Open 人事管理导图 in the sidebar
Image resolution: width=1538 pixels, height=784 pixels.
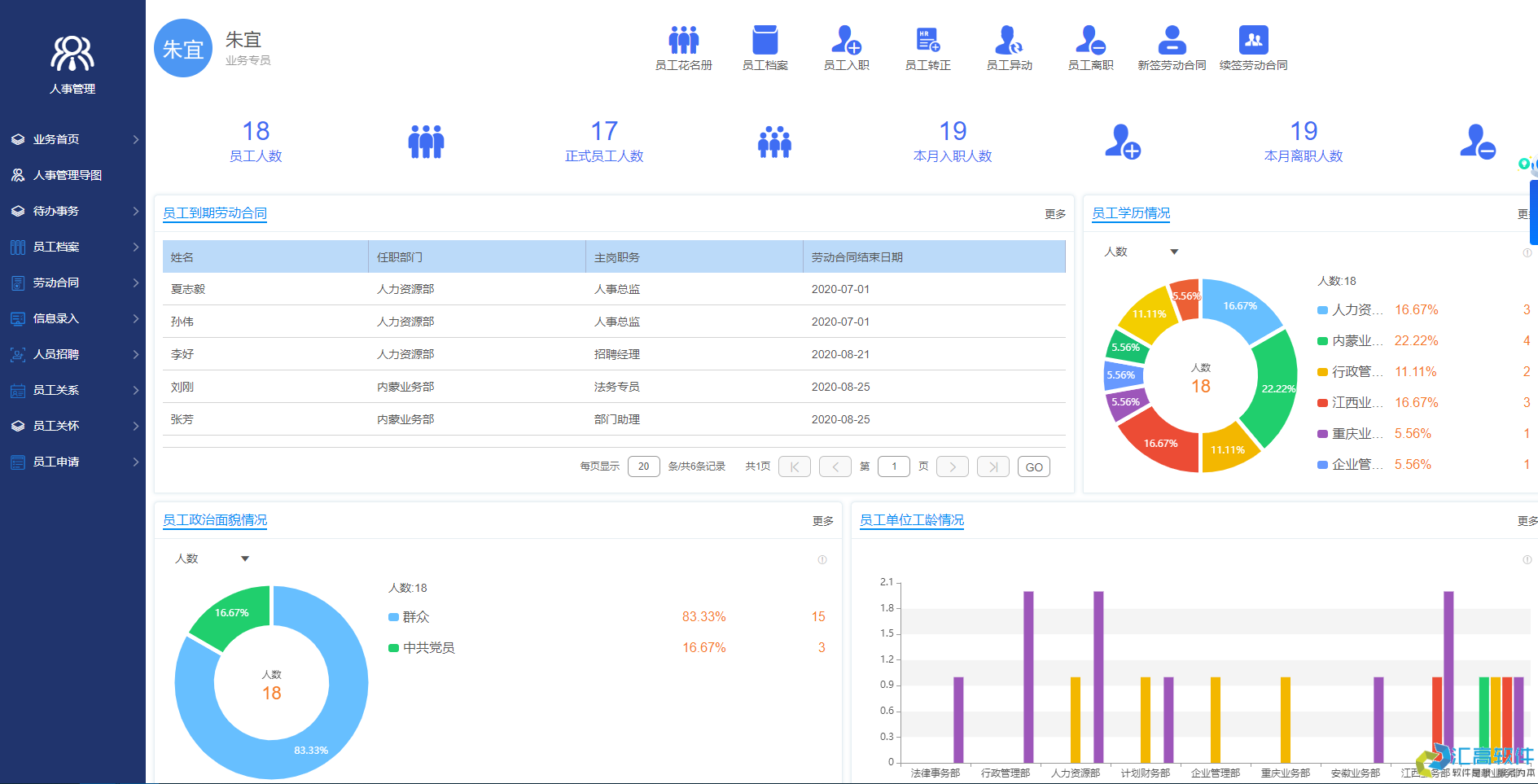tap(64, 175)
